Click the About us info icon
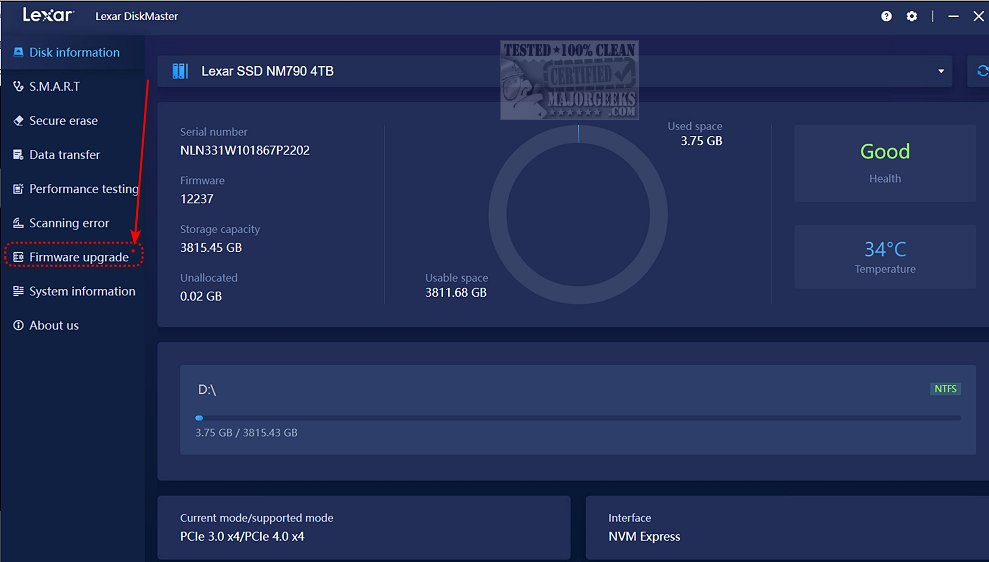 [x=18, y=325]
